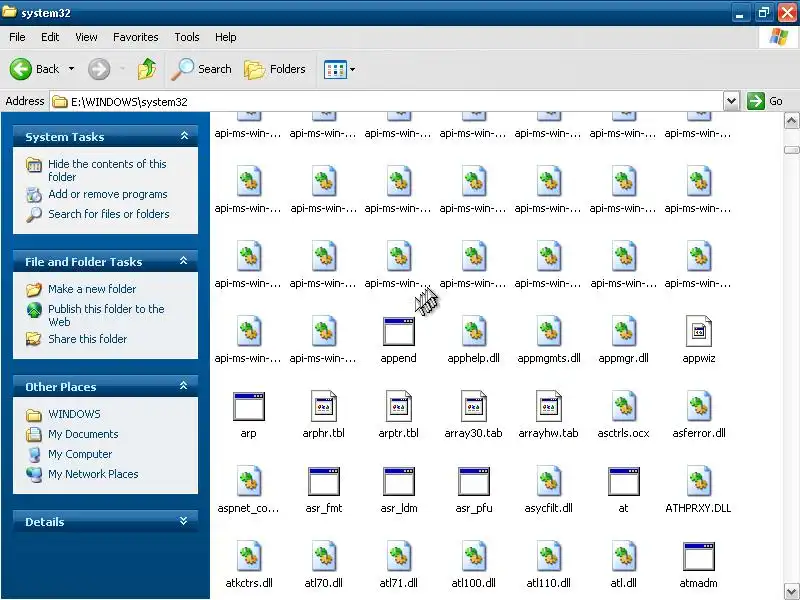800x600 pixels.
Task: Select the arptr.tbl file icon
Action: 398,406
